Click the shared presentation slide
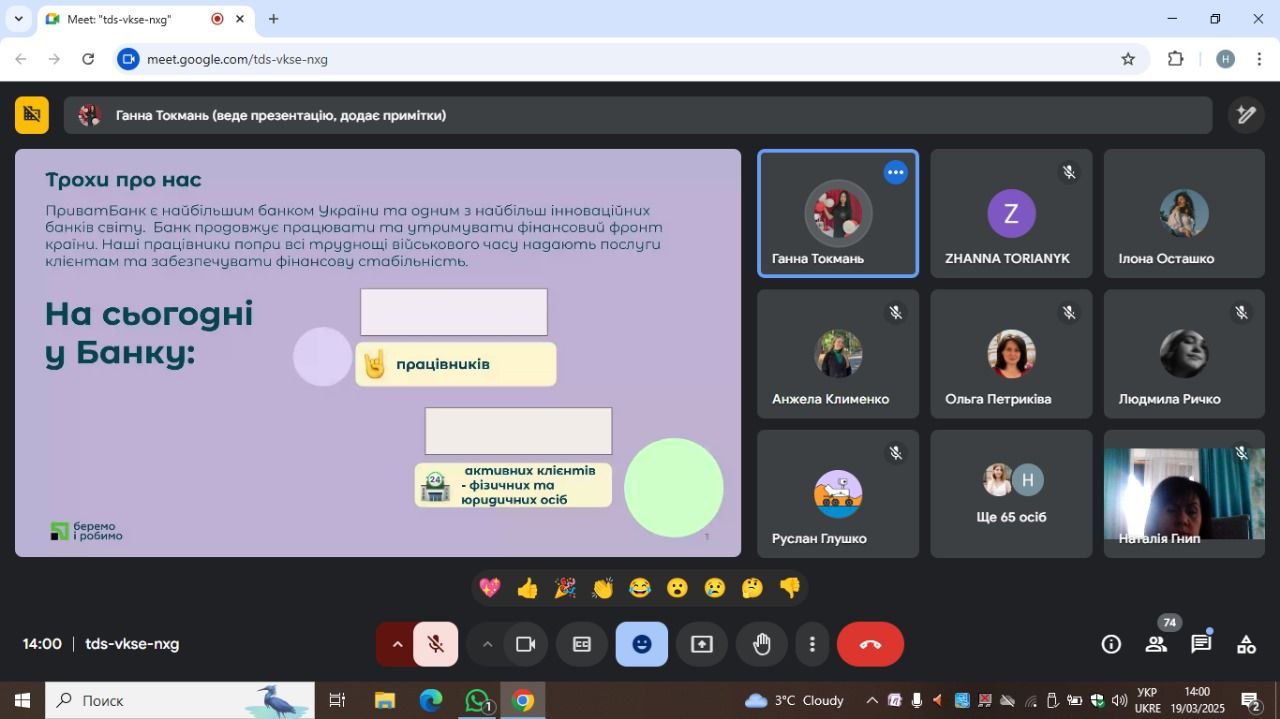 (x=378, y=353)
